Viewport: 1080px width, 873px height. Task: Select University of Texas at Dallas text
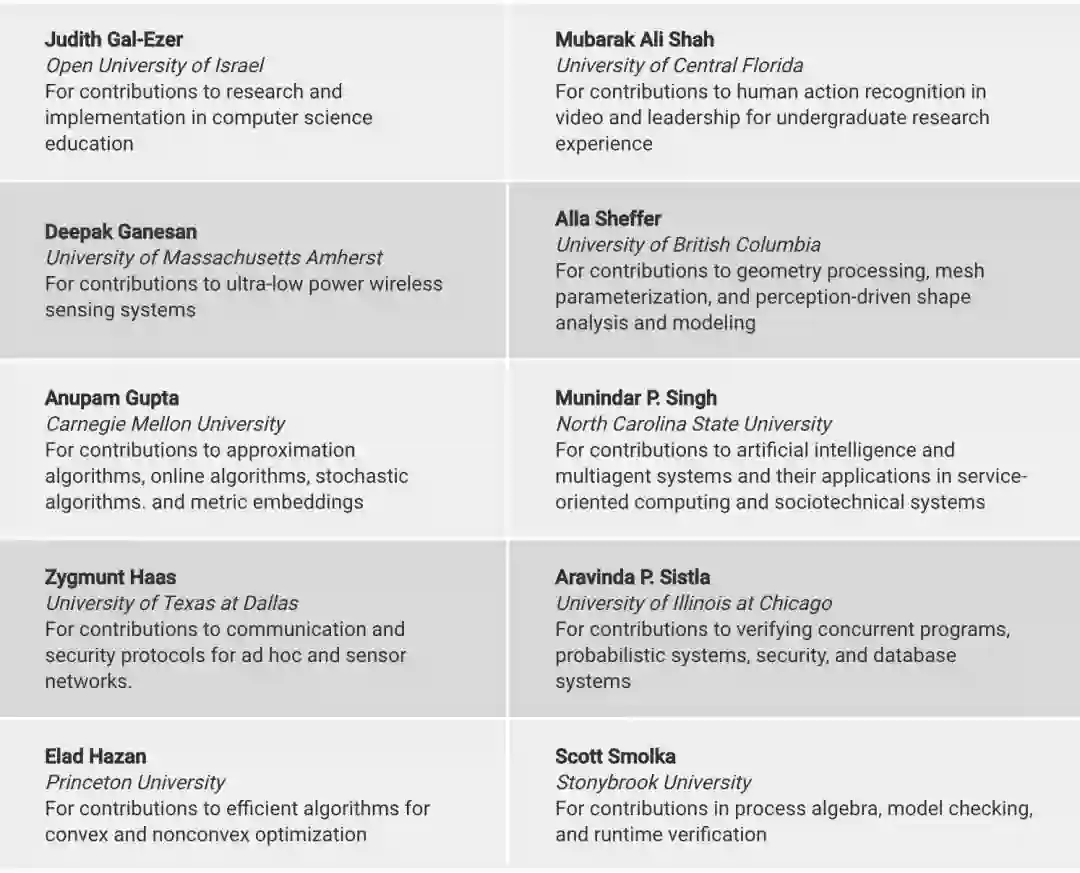click(x=171, y=603)
